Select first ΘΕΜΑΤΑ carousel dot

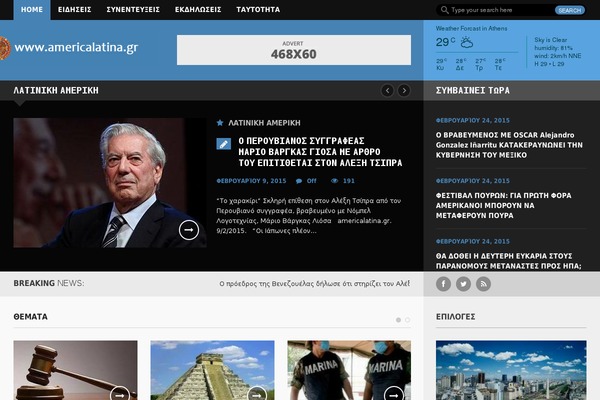(x=398, y=320)
